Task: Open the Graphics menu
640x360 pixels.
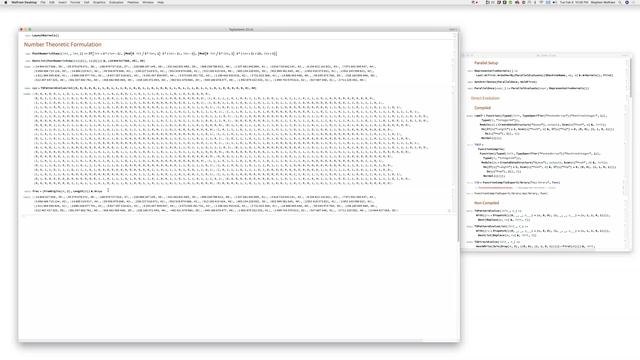Action: pos(99,2)
